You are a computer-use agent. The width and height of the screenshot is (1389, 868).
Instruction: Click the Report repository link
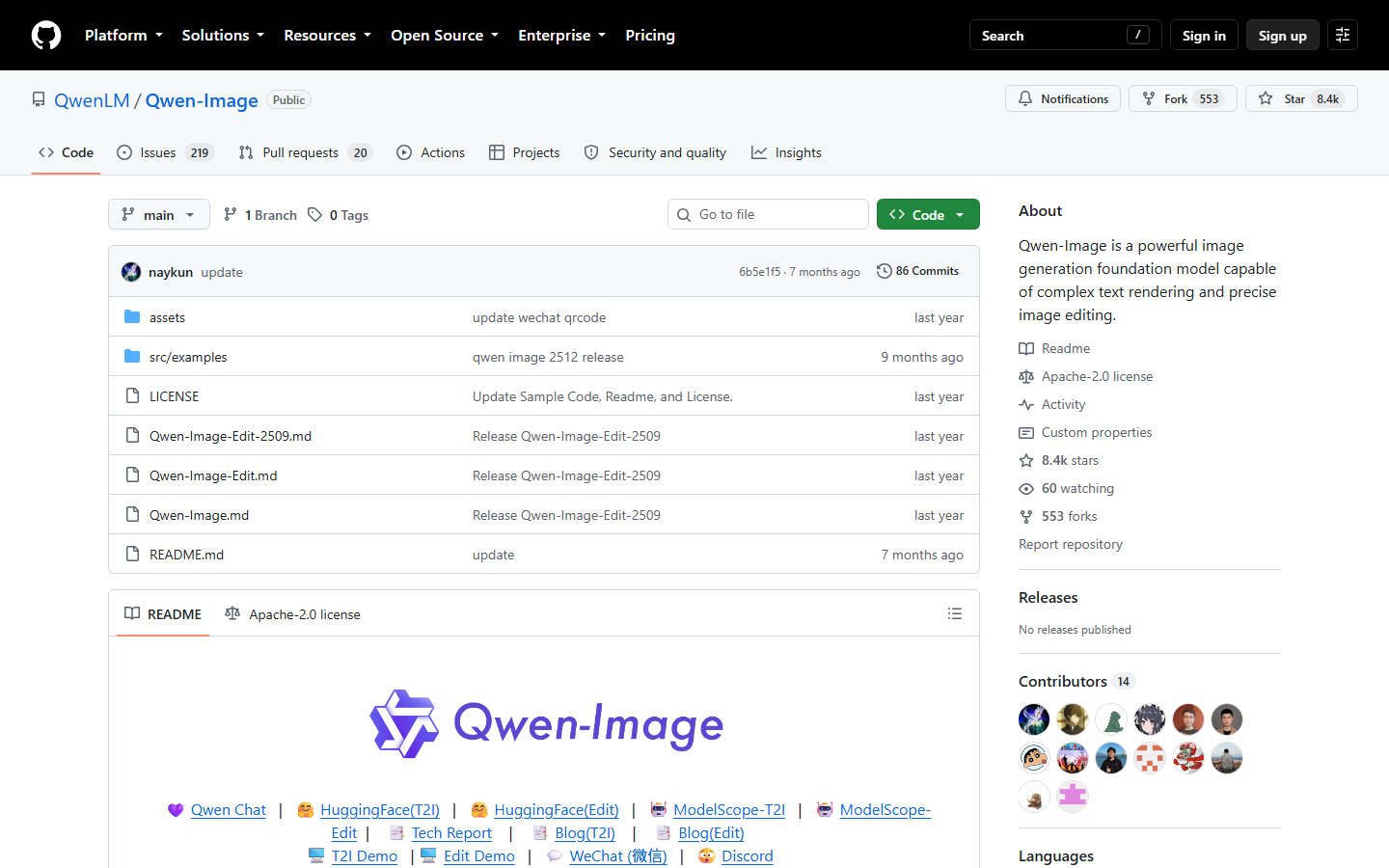pyautogui.click(x=1071, y=544)
